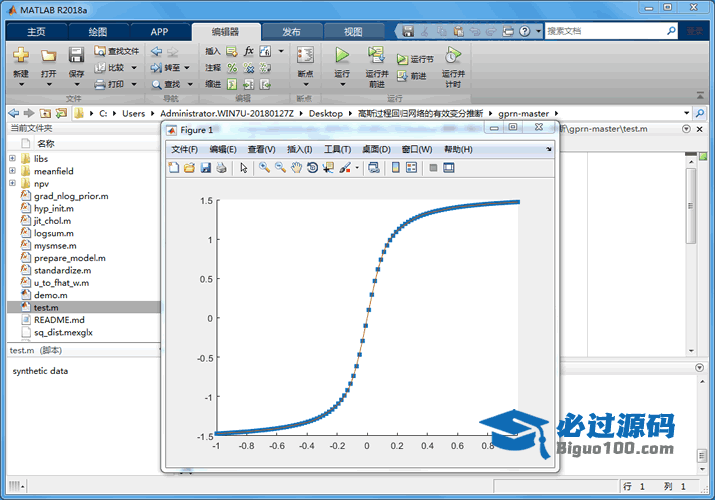The width and height of the screenshot is (715, 500).
Task: Click the Run and Time icon
Action: point(453,55)
